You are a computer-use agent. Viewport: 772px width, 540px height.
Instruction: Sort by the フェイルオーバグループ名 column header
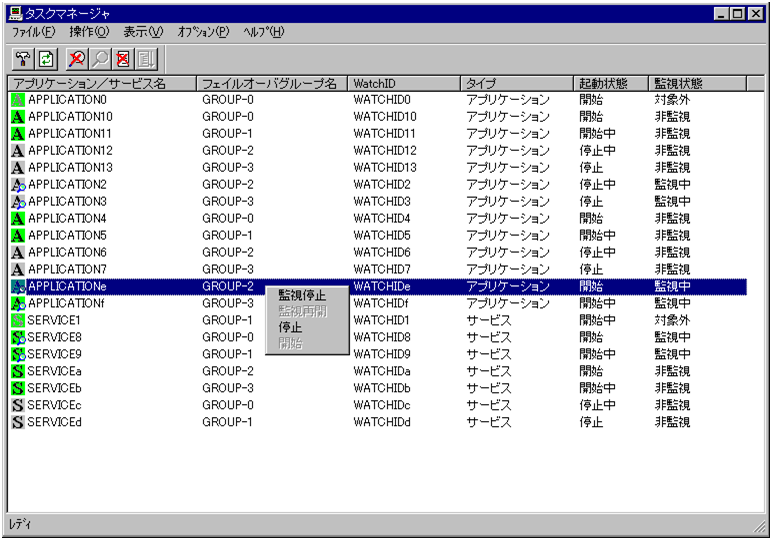tap(271, 83)
